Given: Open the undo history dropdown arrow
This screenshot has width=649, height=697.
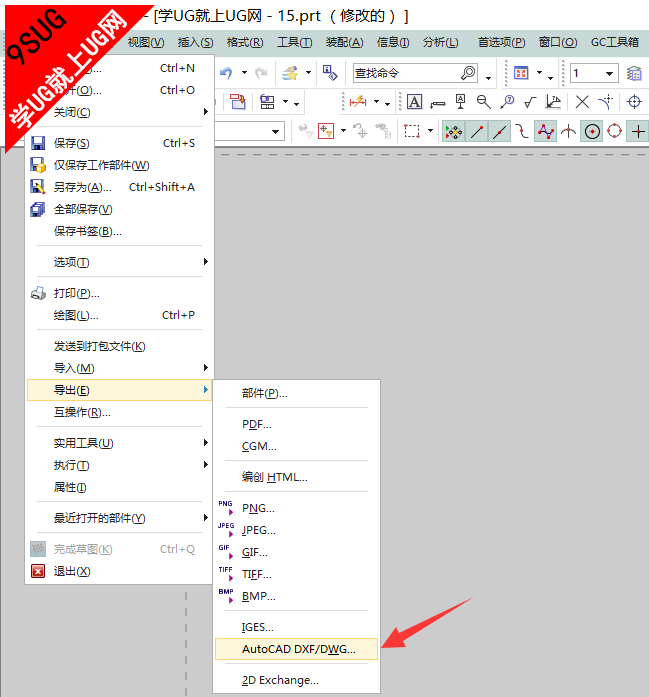Looking at the screenshot, I should [x=244, y=72].
